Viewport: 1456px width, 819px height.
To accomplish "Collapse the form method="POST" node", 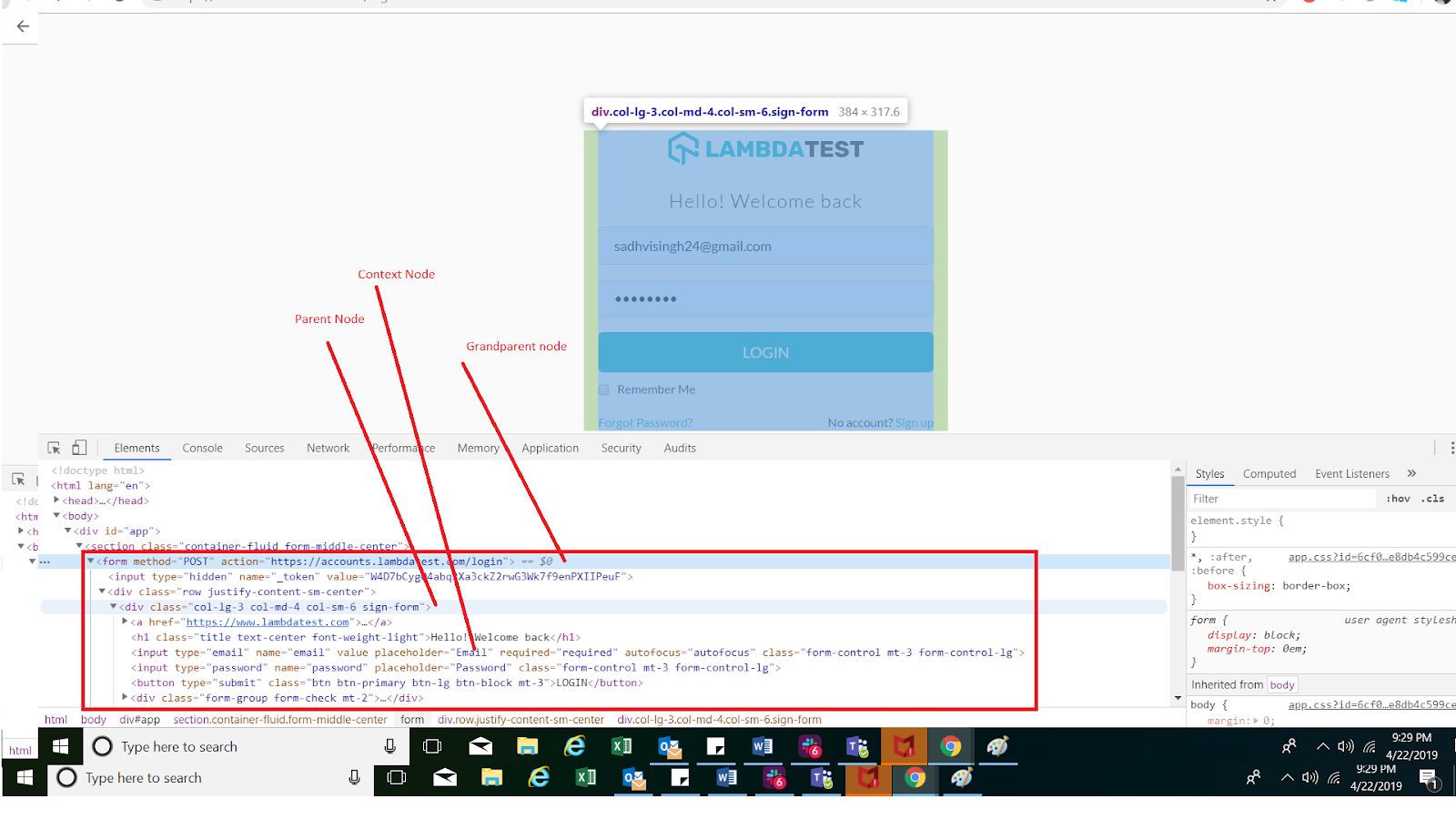I will point(90,561).
